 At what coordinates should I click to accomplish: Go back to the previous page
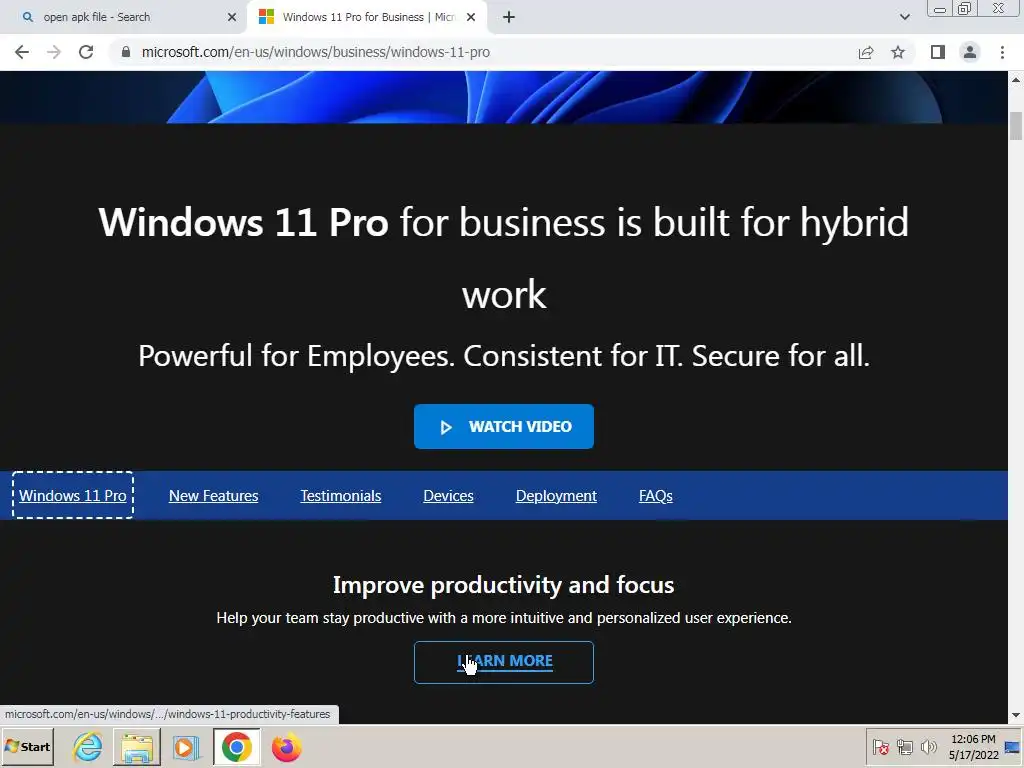pos(22,52)
